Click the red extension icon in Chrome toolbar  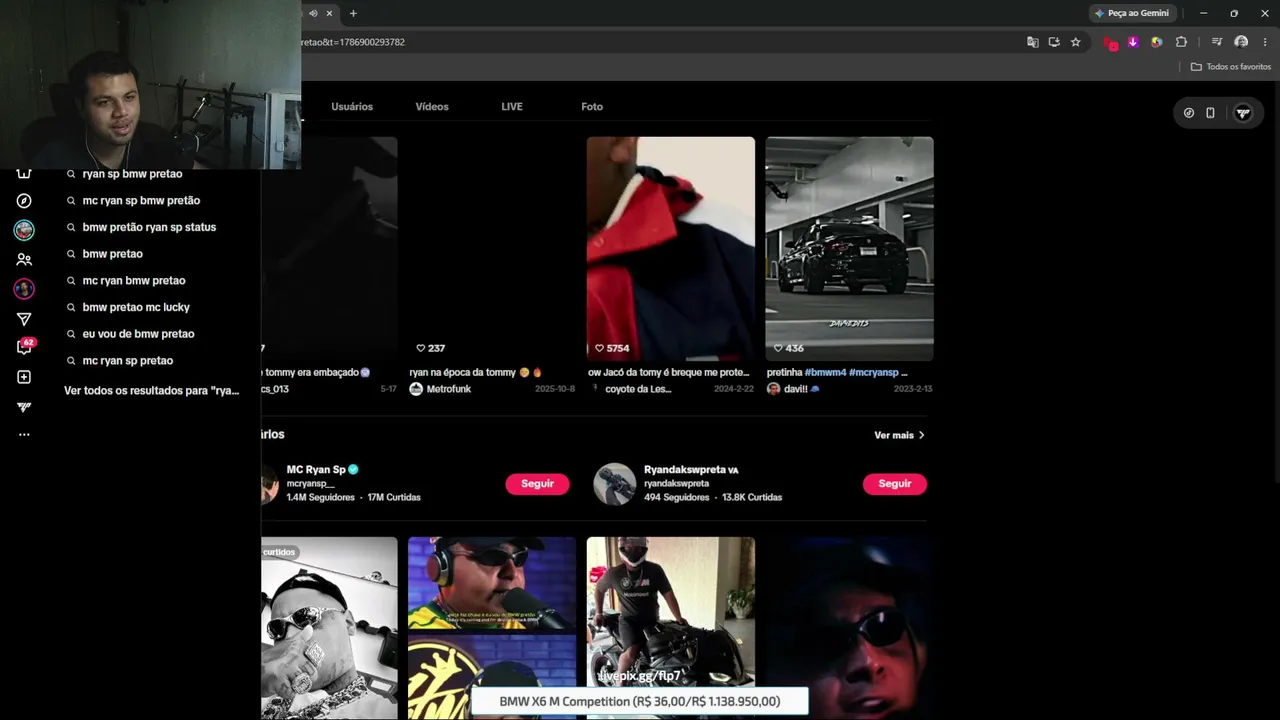1110,42
